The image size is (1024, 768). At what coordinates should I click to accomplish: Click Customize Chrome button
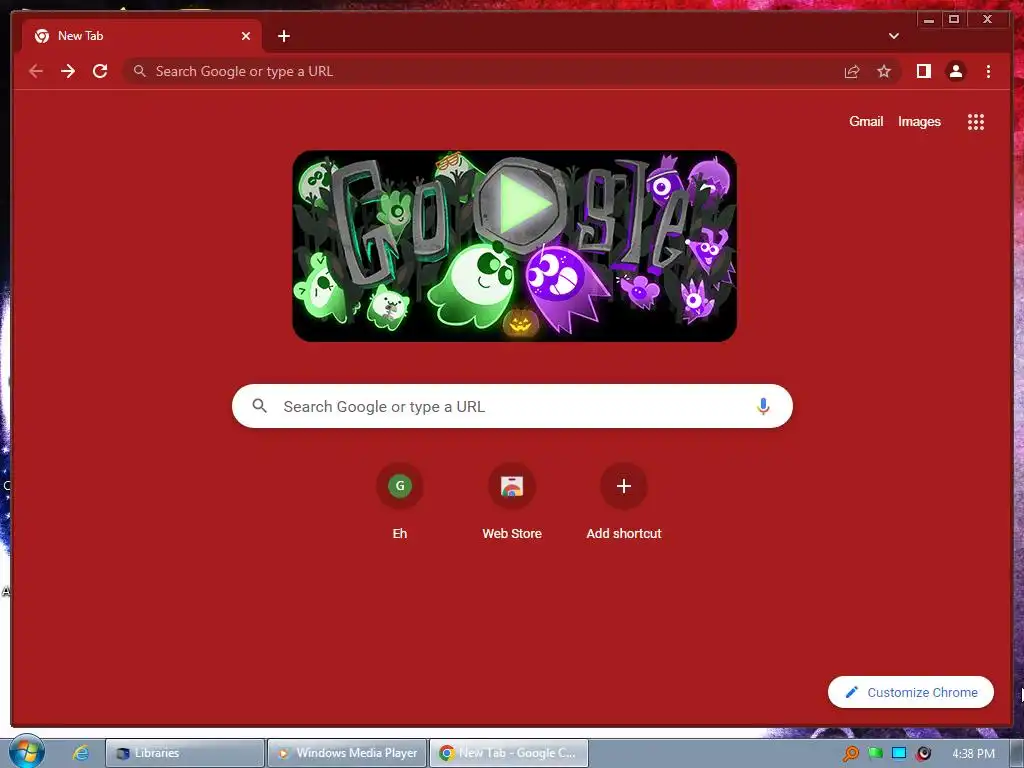click(x=911, y=692)
